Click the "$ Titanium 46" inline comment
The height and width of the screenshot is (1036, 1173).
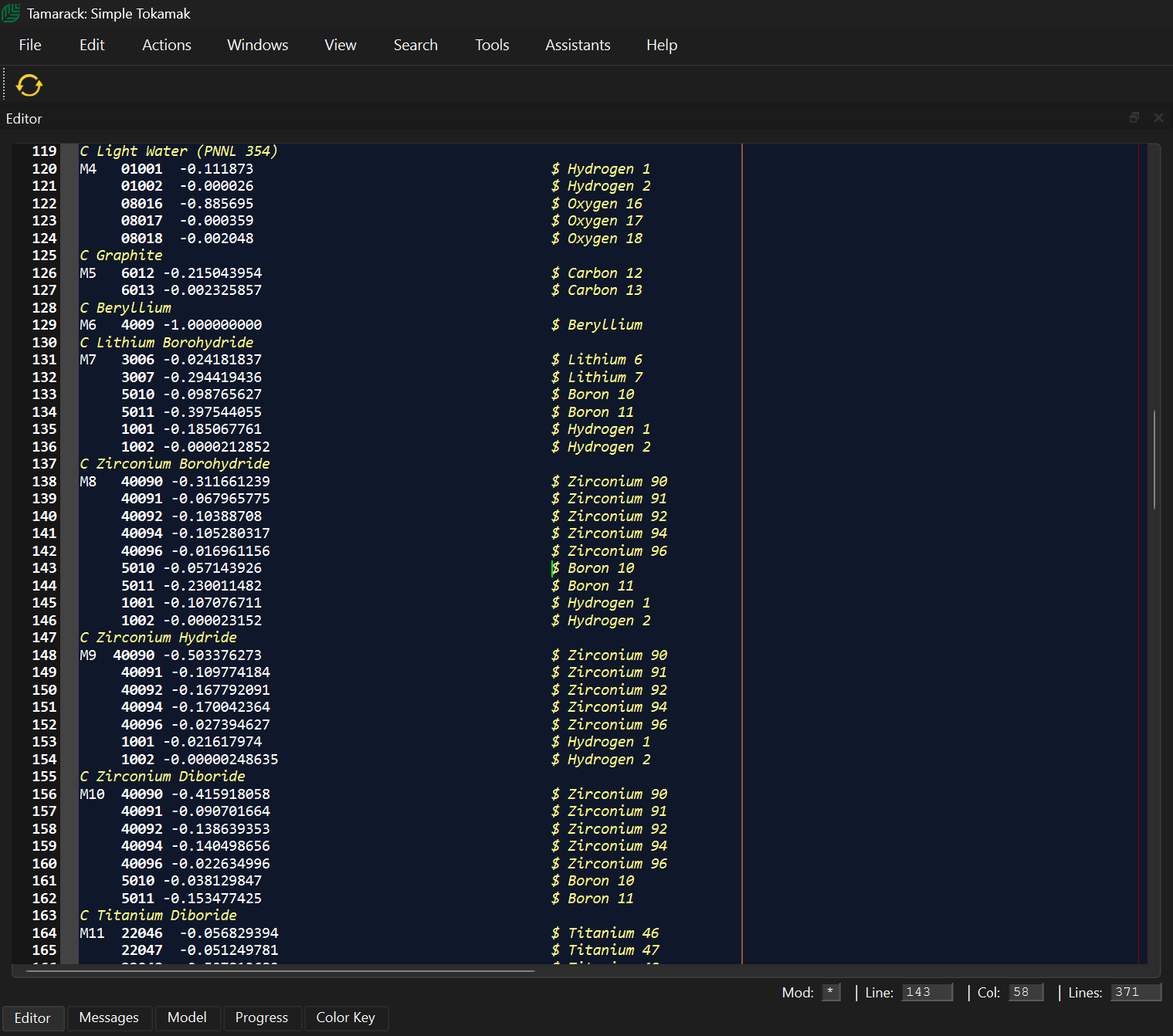tap(605, 933)
